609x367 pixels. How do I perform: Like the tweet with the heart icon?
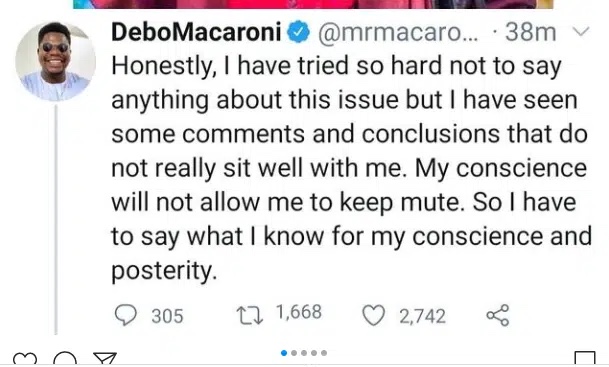[374, 315]
